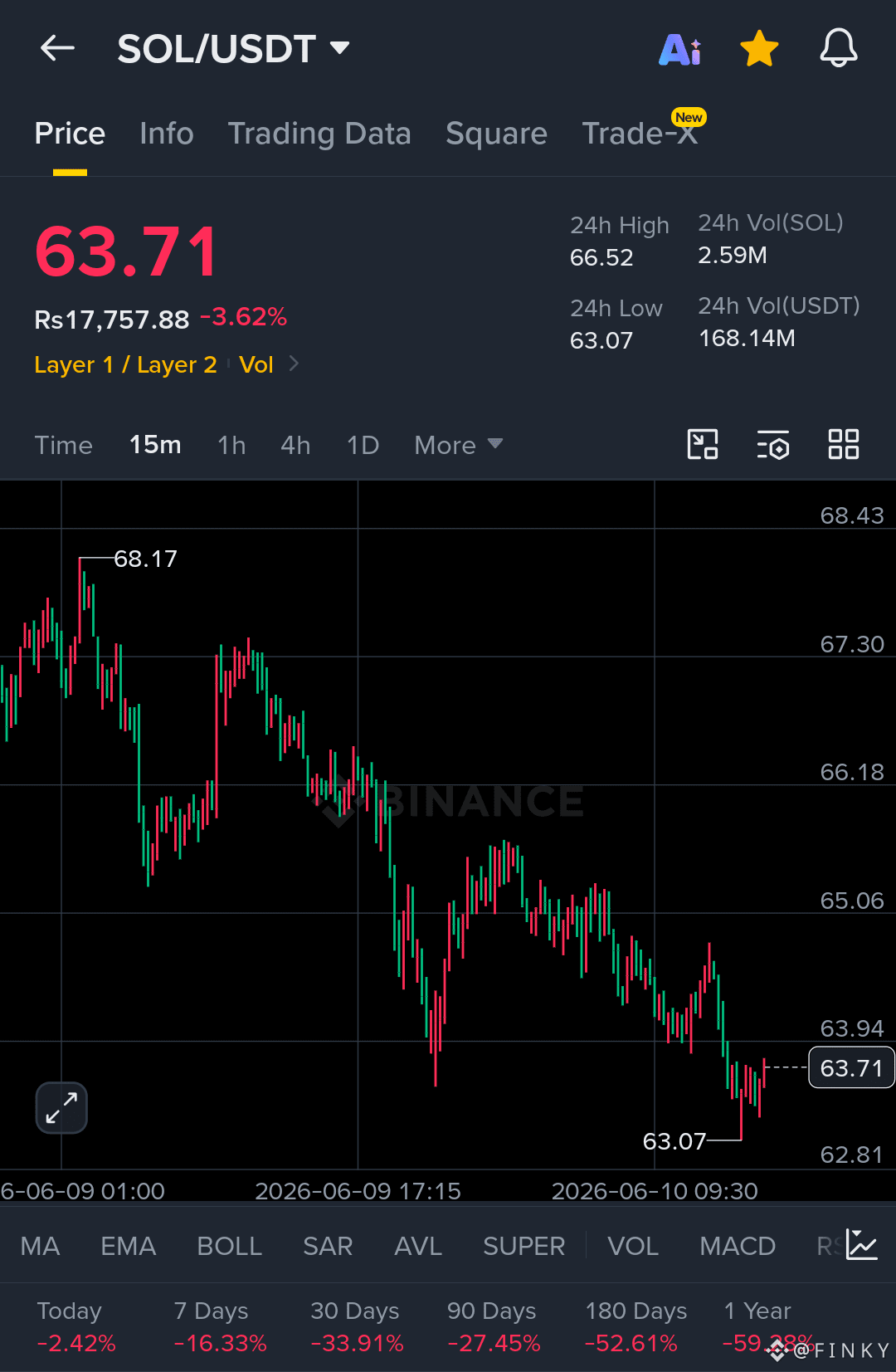The width and height of the screenshot is (896, 1372).
Task: Go back using the arrow icon
Action: (57, 48)
